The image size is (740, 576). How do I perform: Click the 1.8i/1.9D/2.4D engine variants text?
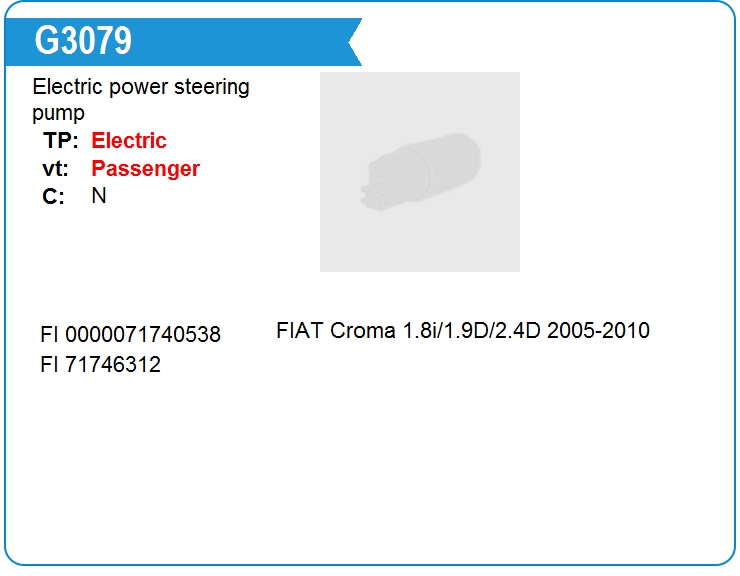click(471, 330)
